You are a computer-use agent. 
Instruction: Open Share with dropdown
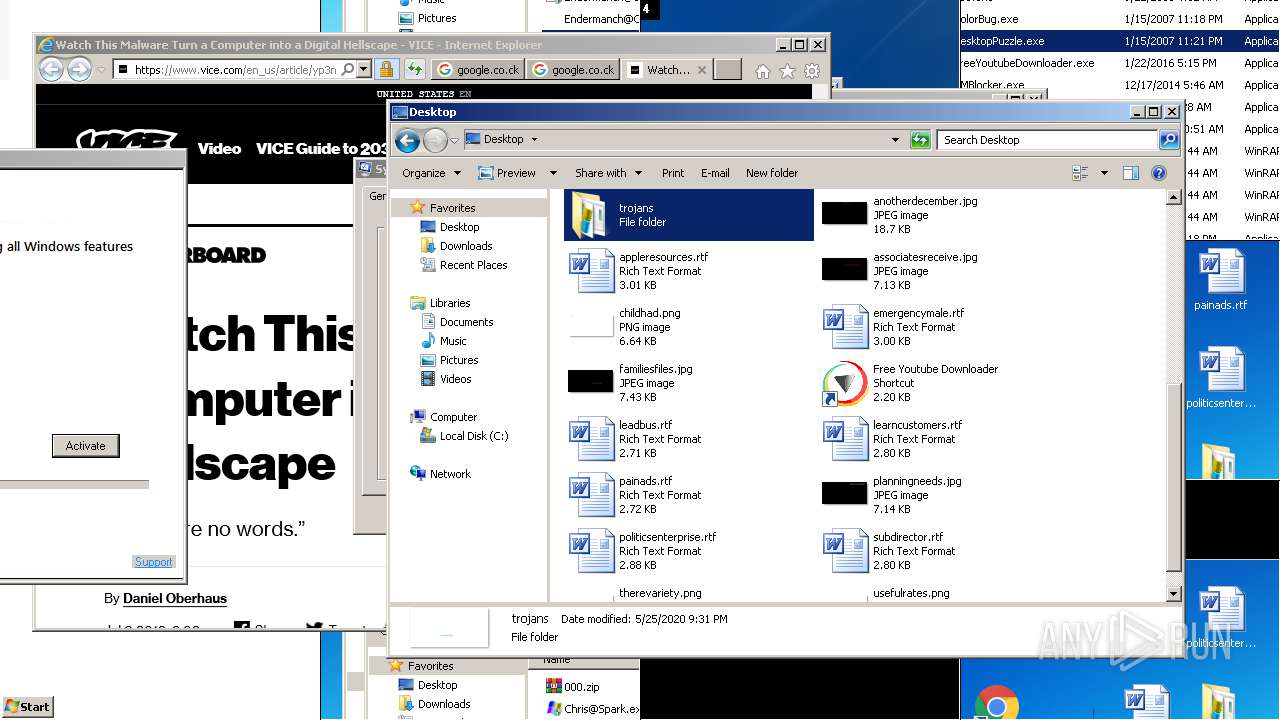[608, 173]
